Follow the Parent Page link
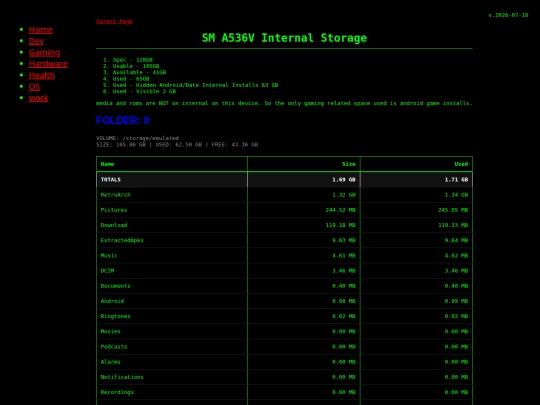 (114, 21)
